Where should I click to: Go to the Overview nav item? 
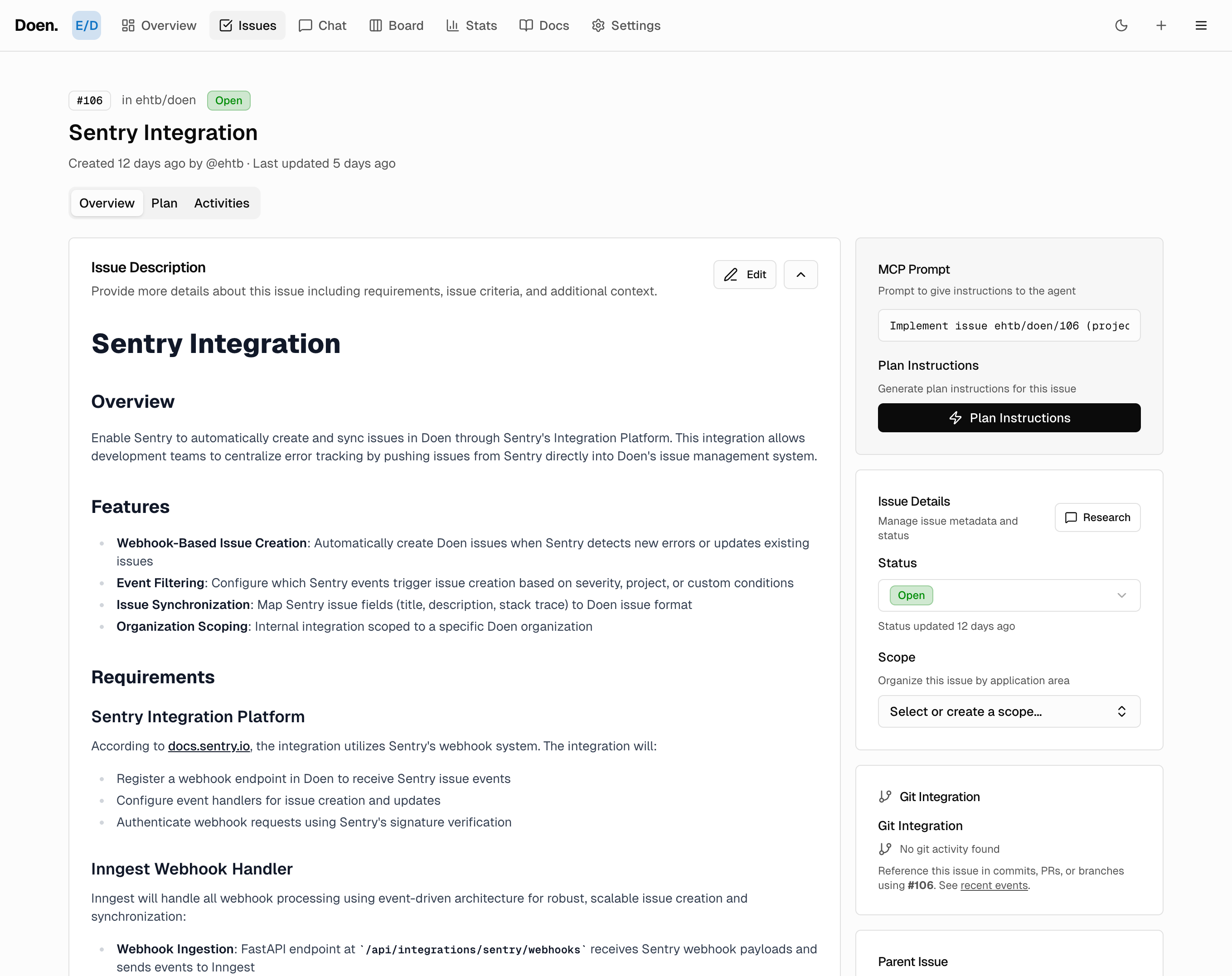coord(159,26)
